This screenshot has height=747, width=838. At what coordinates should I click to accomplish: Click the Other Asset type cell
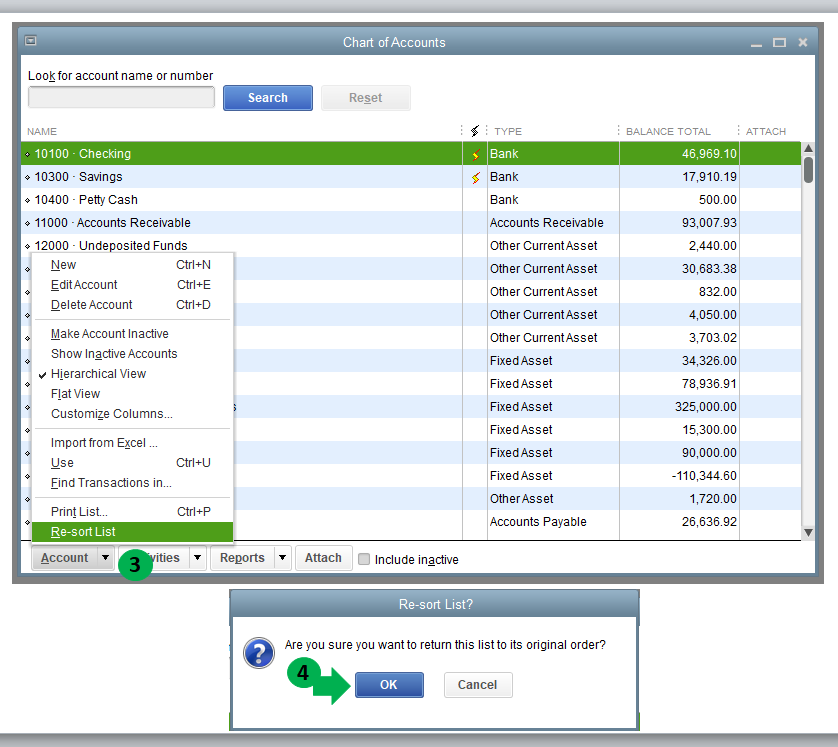(x=553, y=499)
